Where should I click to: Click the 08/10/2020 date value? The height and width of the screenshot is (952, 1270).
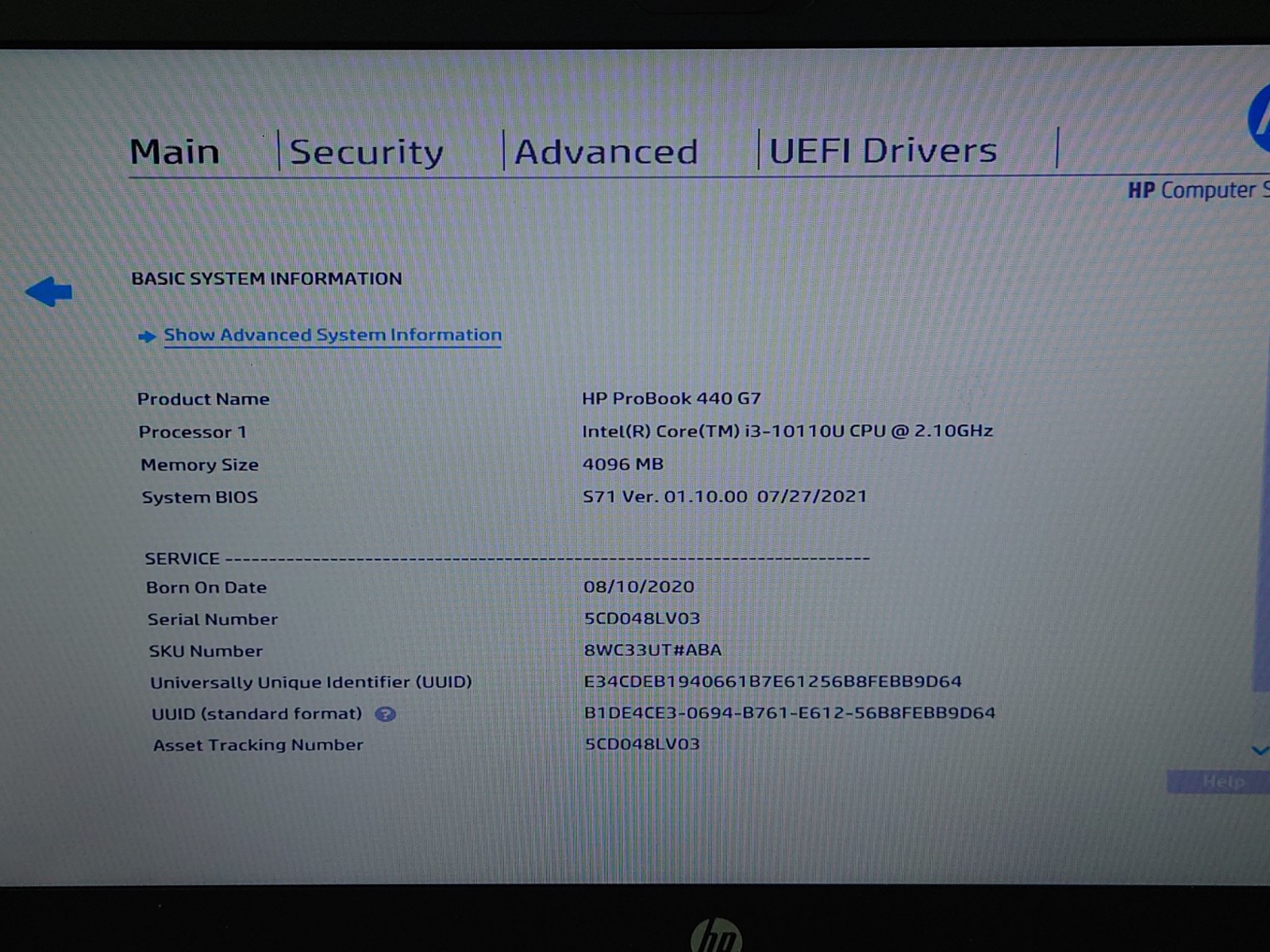[x=639, y=587]
